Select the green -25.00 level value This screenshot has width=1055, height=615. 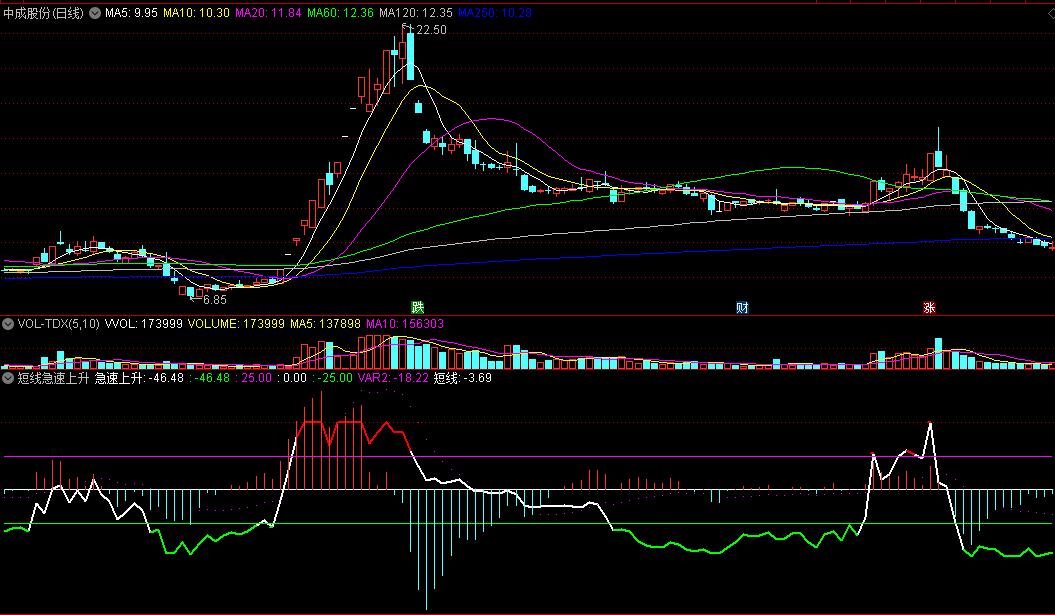pyautogui.click(x=334, y=378)
